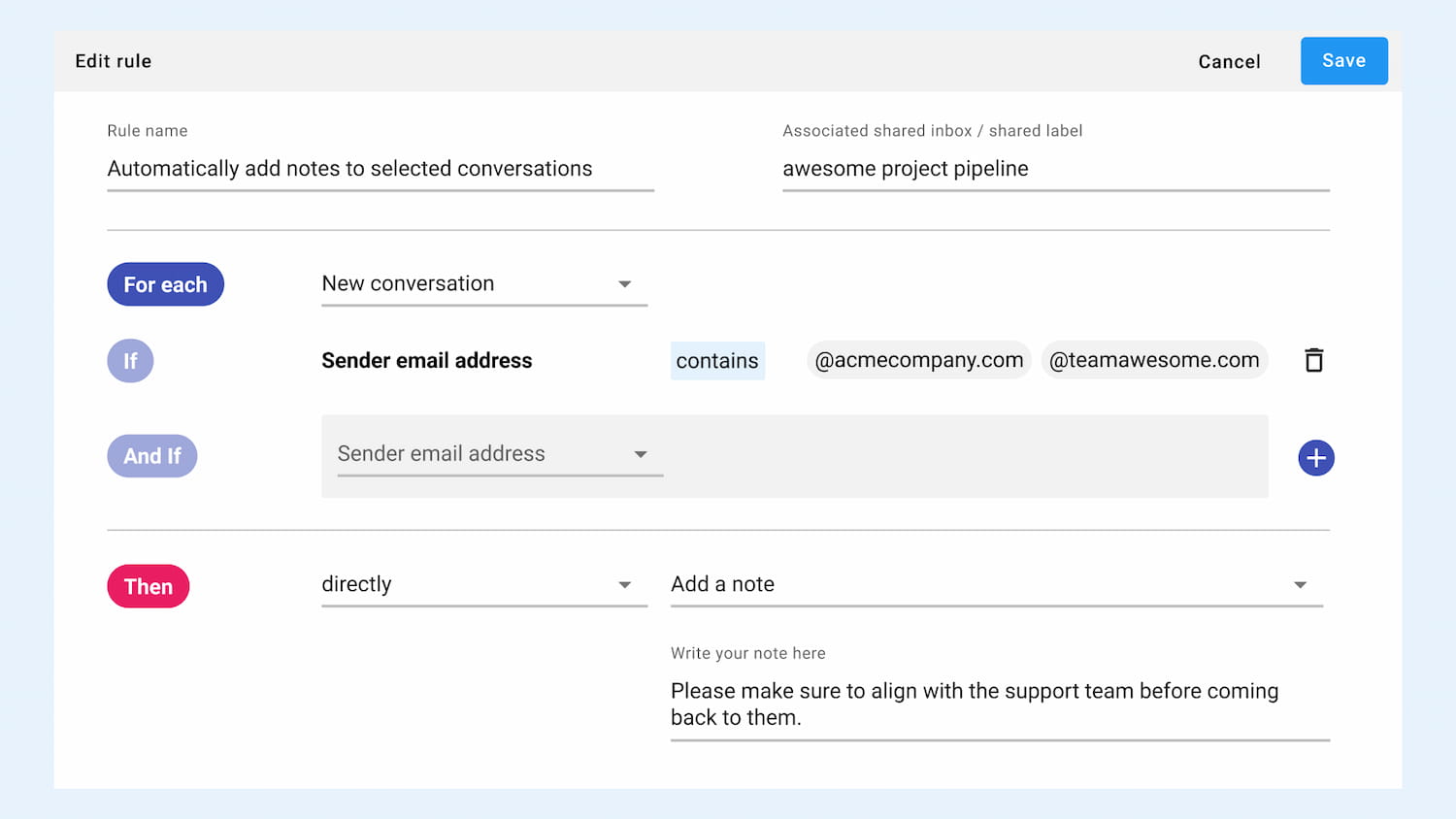Select the @teamawesome.com chip

1154,360
